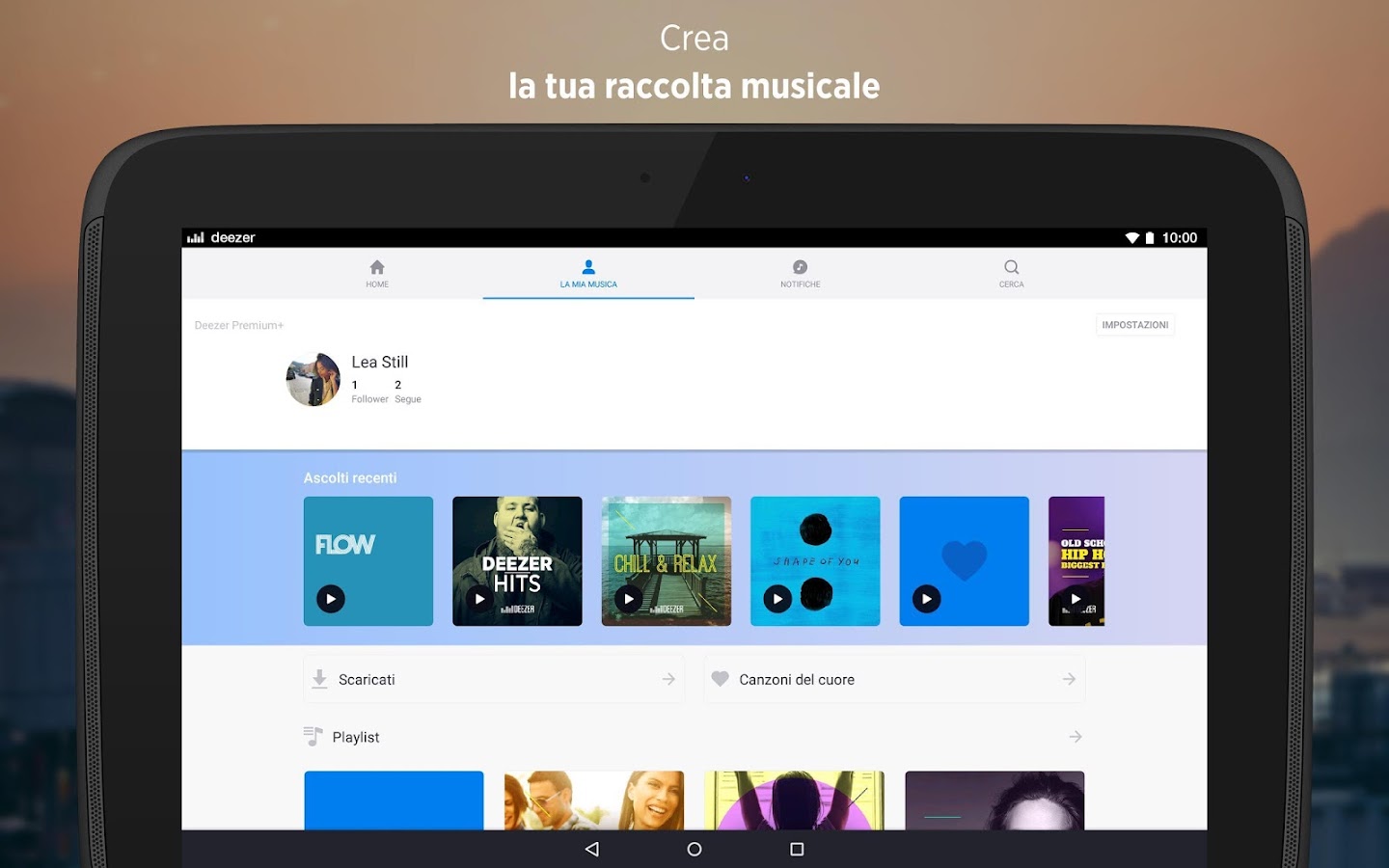This screenshot has width=1389, height=868.
Task: Click the Wi-Fi status icon
Action: (1132, 237)
